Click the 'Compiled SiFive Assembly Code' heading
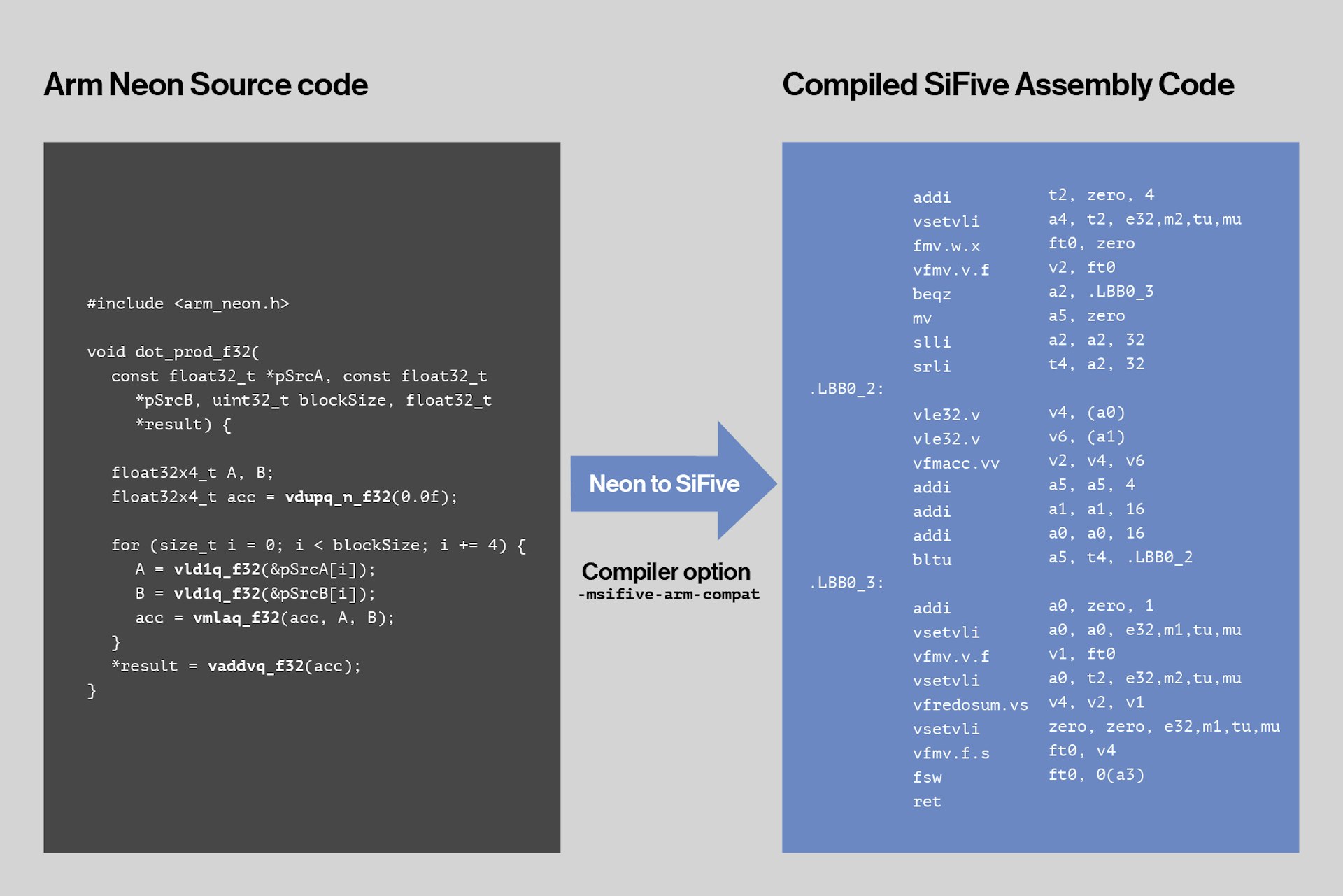Image resolution: width=1343 pixels, height=896 pixels. coord(1007,85)
